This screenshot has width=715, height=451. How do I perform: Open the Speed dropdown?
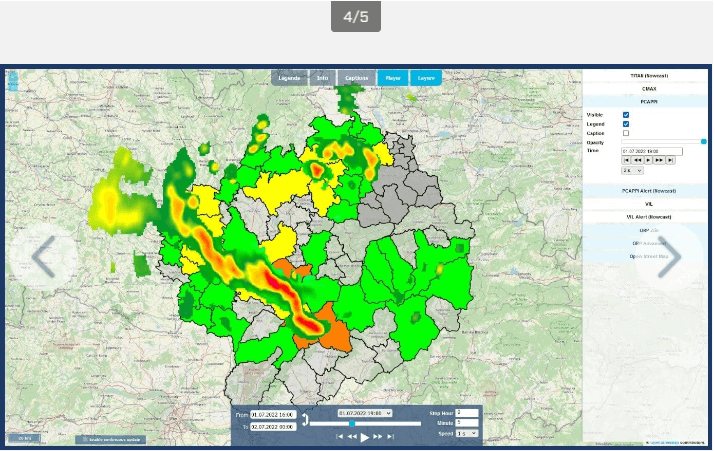[x=467, y=434]
